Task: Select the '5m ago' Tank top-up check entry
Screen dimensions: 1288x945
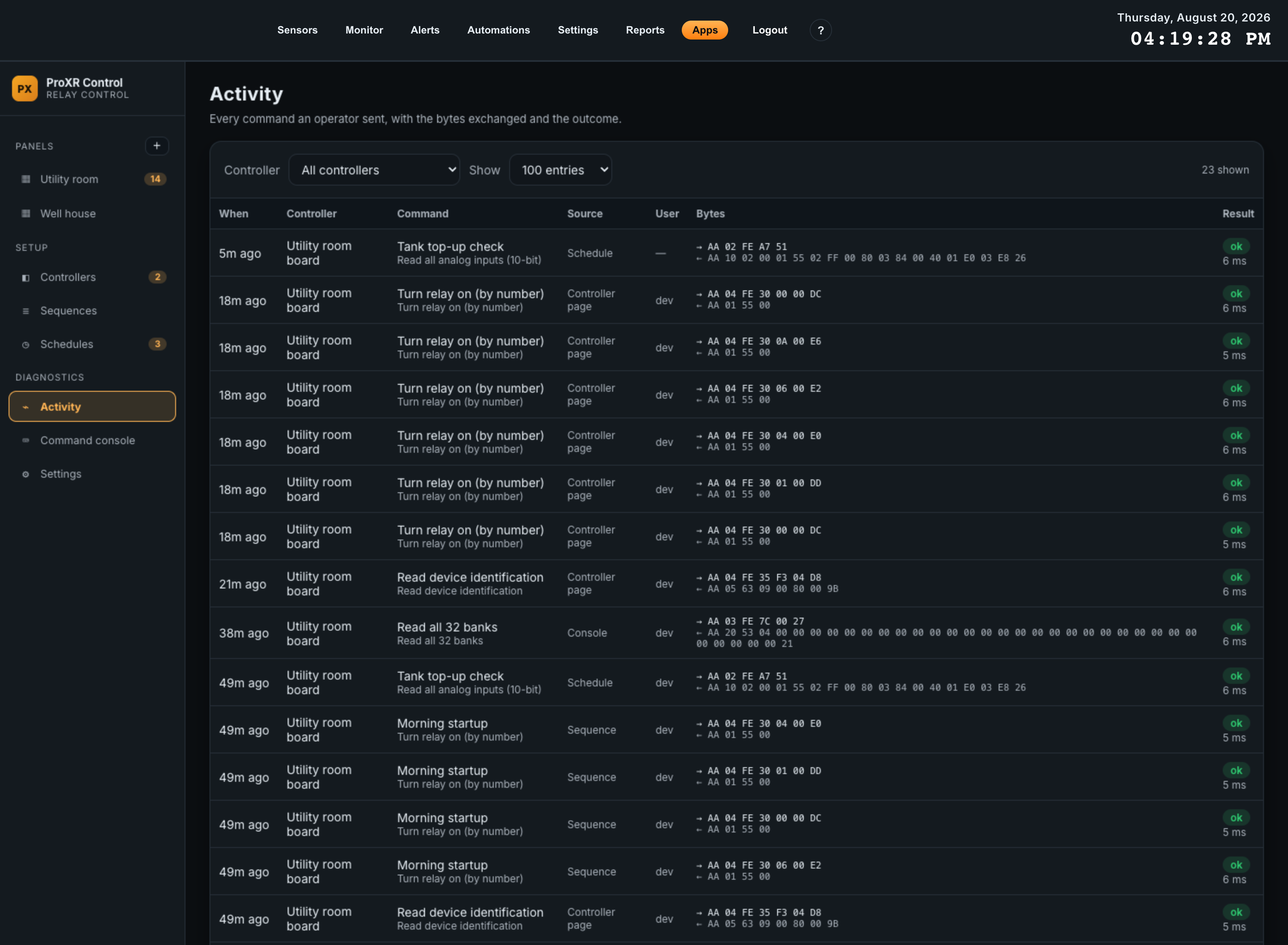Action: pyautogui.click(x=736, y=253)
